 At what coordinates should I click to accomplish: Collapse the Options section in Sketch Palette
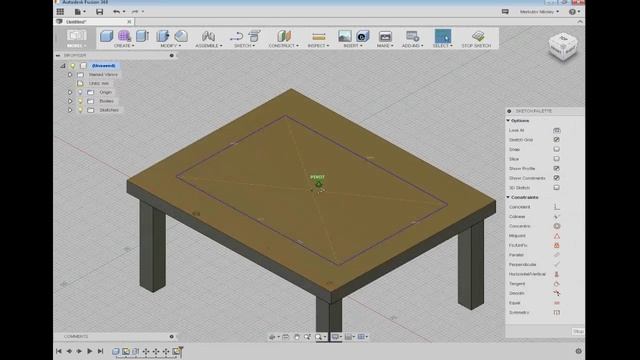509,121
